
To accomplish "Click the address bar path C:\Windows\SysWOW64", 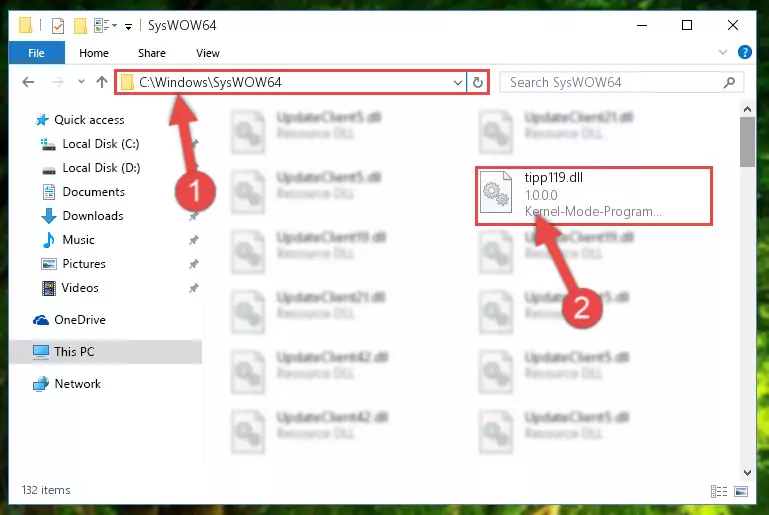I will [210, 82].
